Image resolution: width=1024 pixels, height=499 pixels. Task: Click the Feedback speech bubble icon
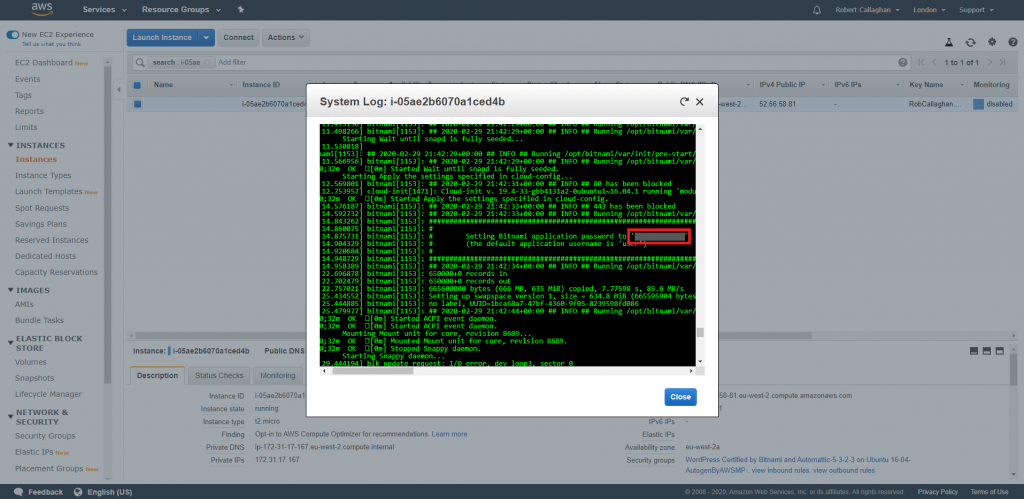[x=19, y=492]
